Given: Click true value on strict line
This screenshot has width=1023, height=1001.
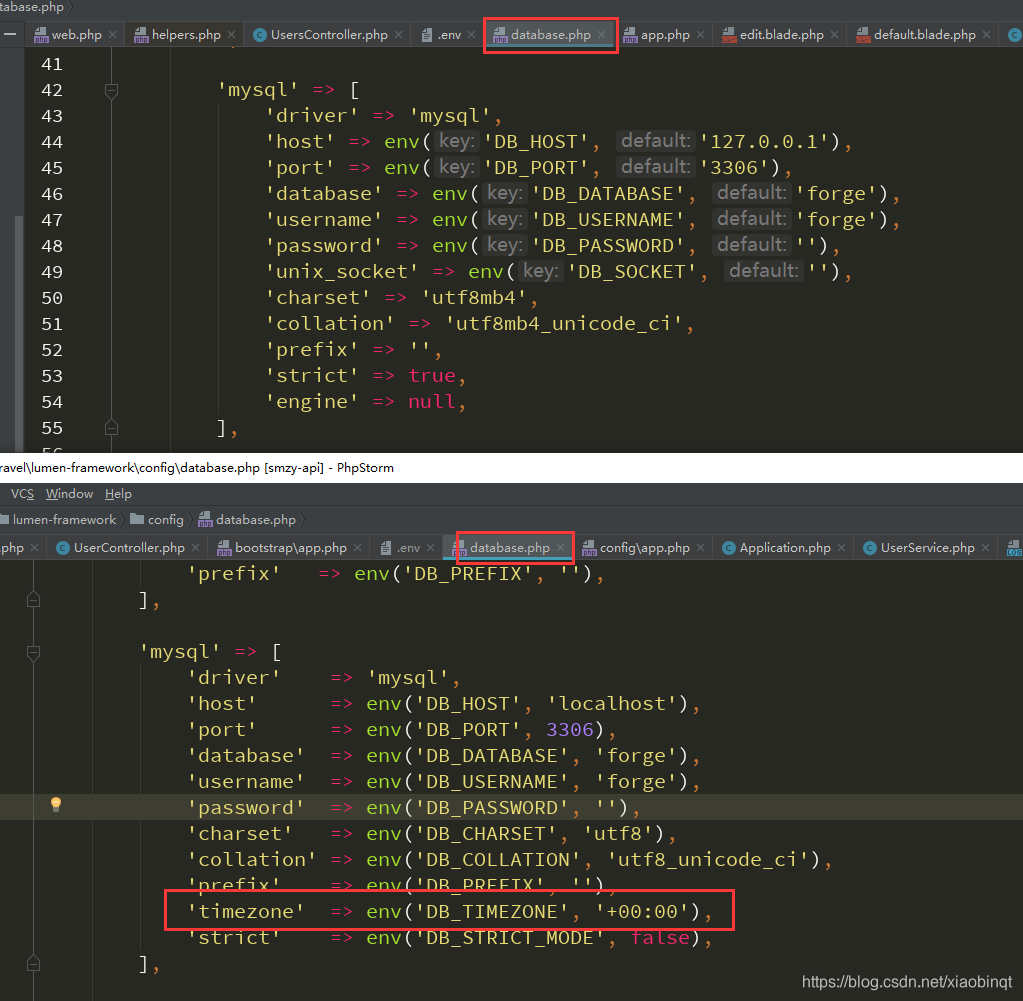Looking at the screenshot, I should click(x=431, y=376).
